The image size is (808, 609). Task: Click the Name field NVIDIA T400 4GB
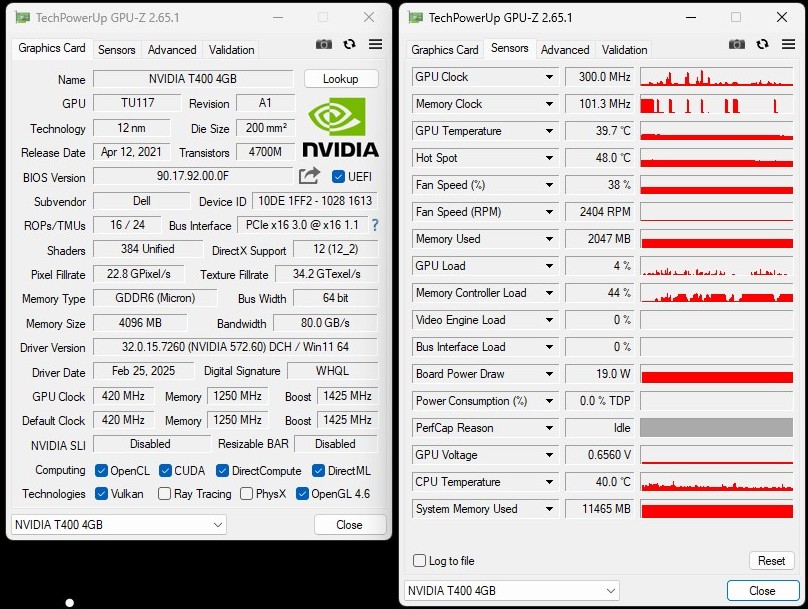(193, 79)
